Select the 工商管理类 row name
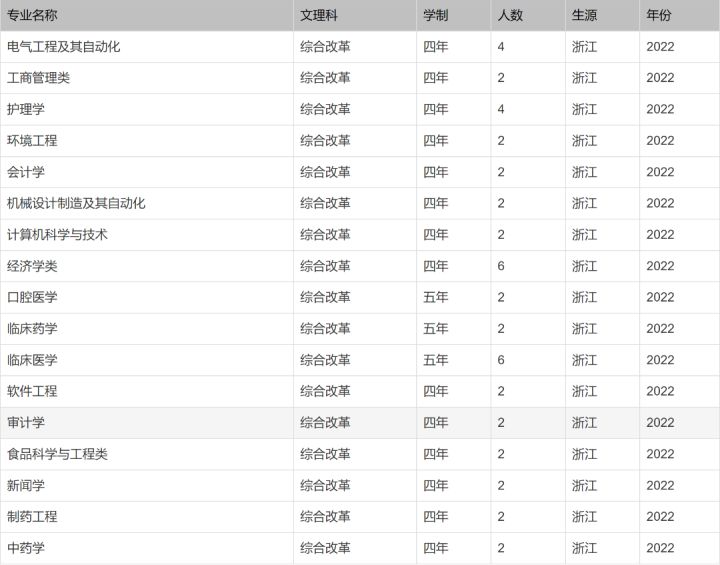The image size is (720, 565). (38, 78)
